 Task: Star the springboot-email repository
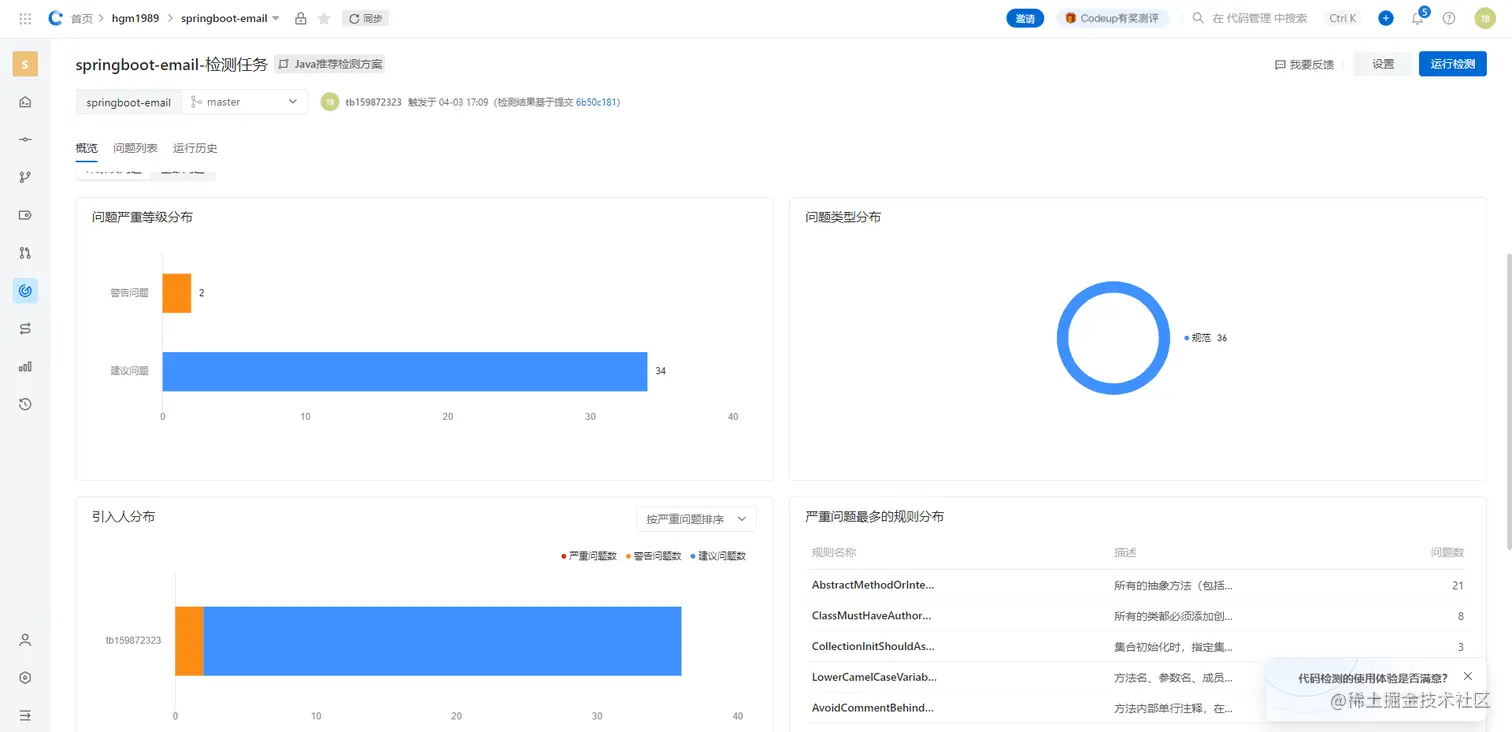pyautogui.click(x=324, y=18)
